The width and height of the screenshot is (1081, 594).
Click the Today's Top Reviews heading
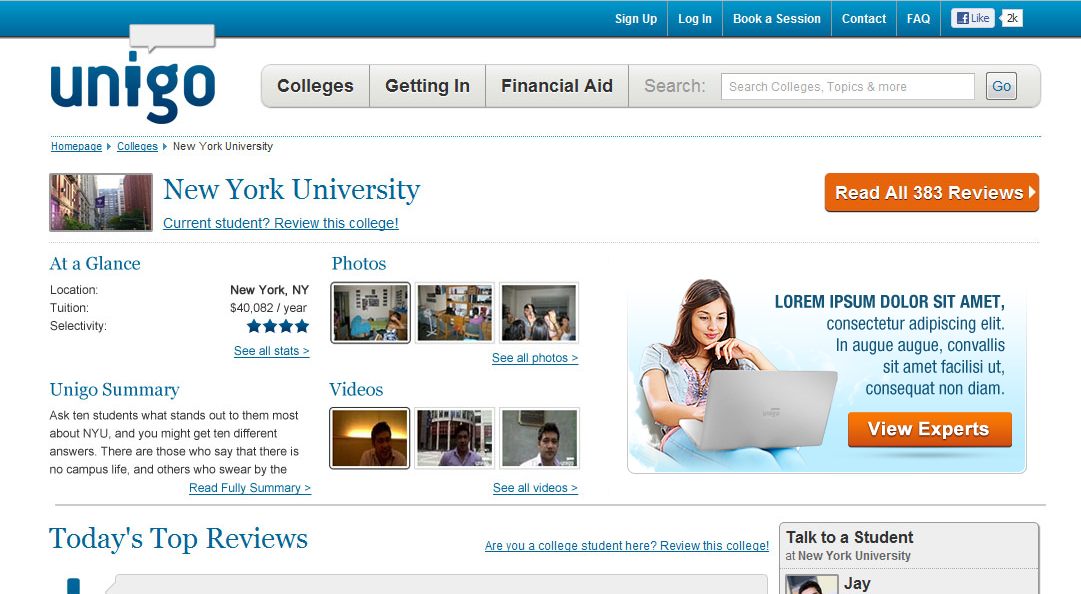(x=179, y=539)
